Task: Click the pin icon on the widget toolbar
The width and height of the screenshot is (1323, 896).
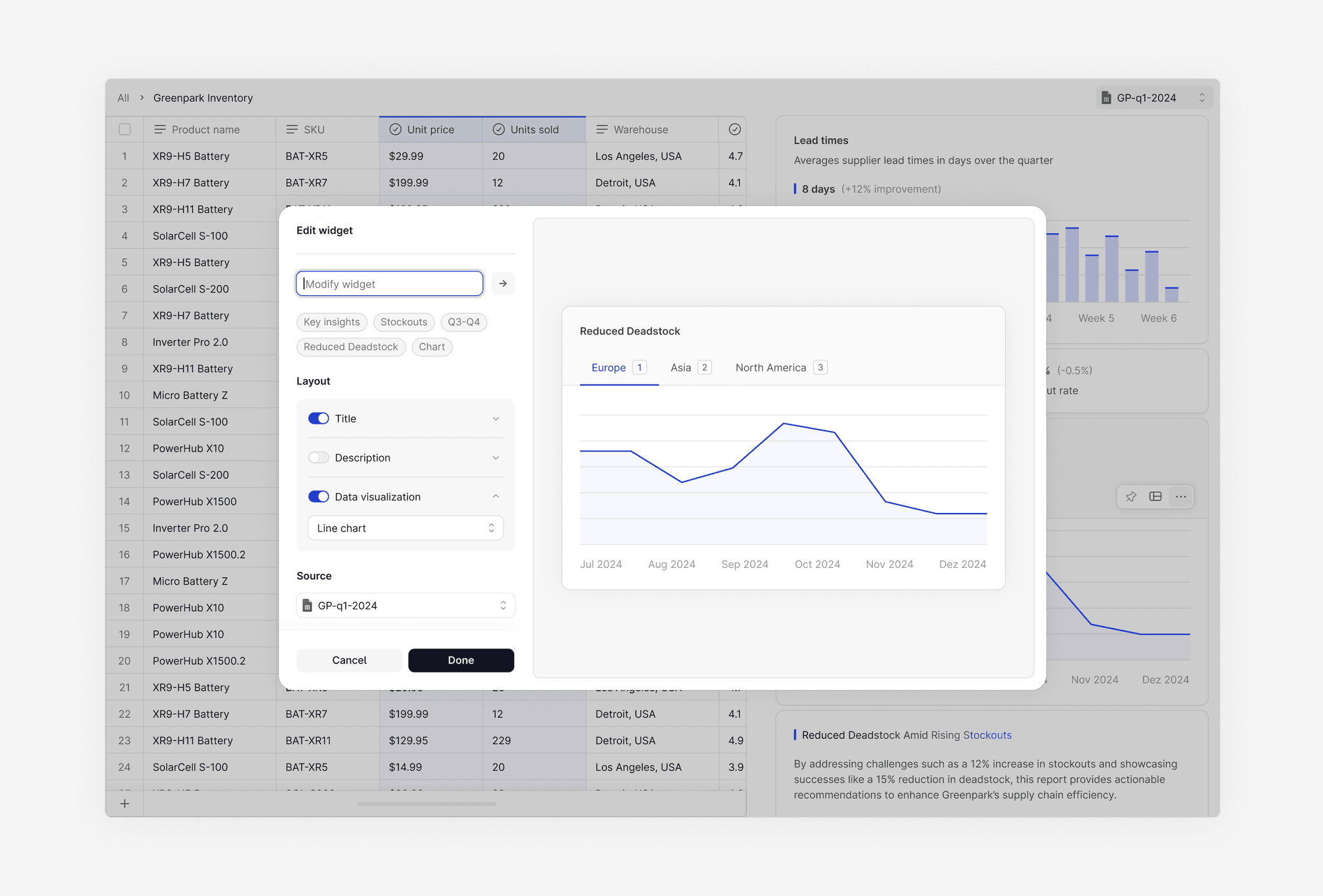Action: tap(1130, 497)
